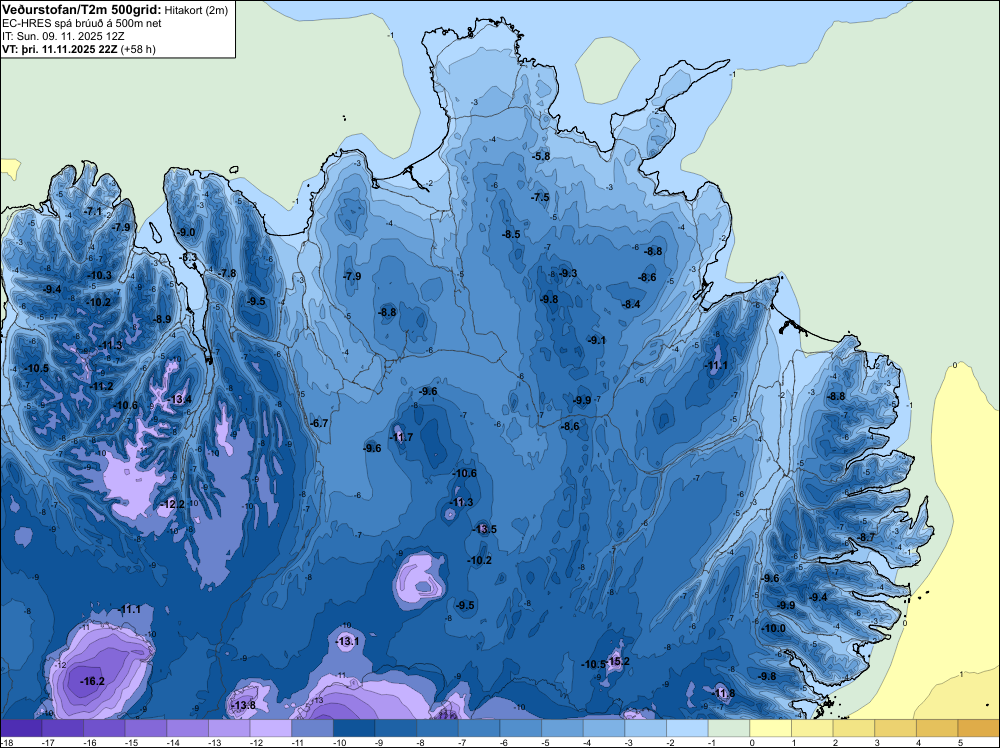Click the -15.2 temperature label
Image resolution: width=1000 pixels, height=748 pixels.
pos(618,661)
